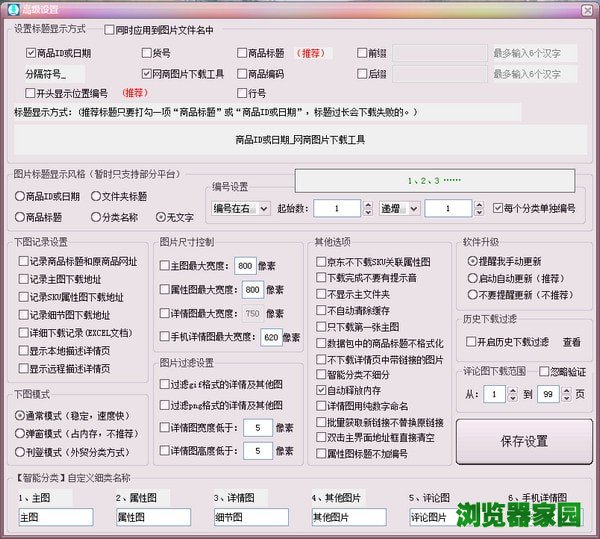The image size is (600, 539).
Task: Uncheck the 商品ID或日期 title checkbox
Action: tap(30, 53)
